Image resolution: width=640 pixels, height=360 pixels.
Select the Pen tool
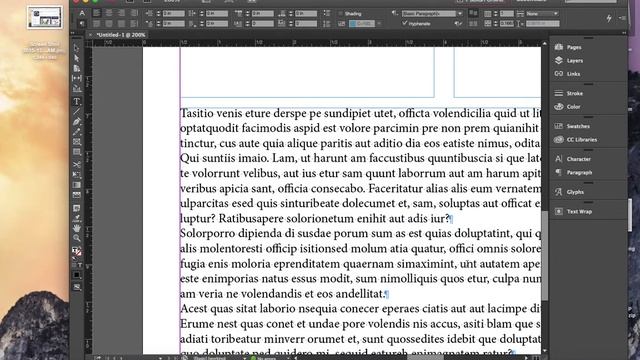76,122
